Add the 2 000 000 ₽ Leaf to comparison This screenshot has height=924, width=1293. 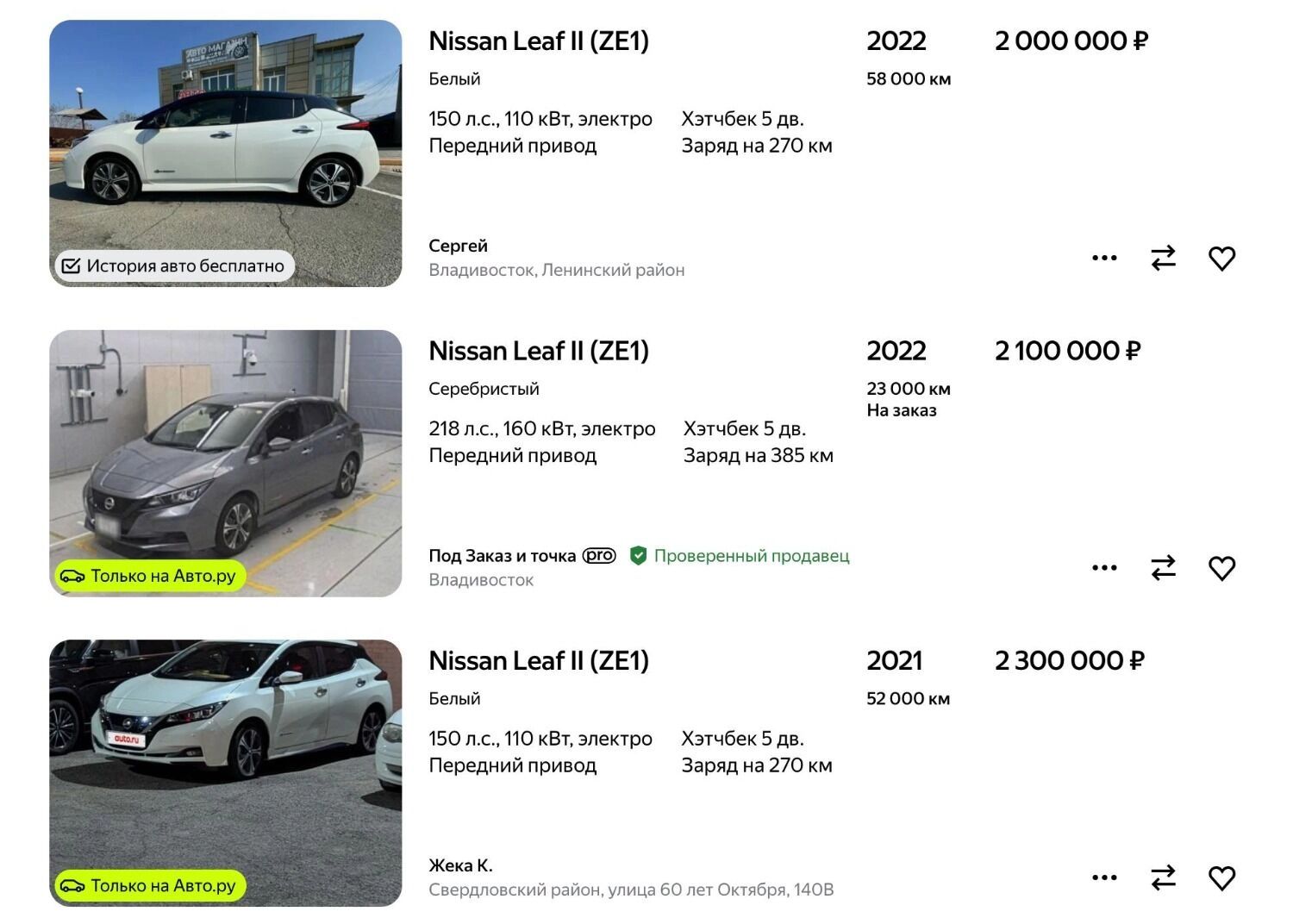(x=1163, y=258)
